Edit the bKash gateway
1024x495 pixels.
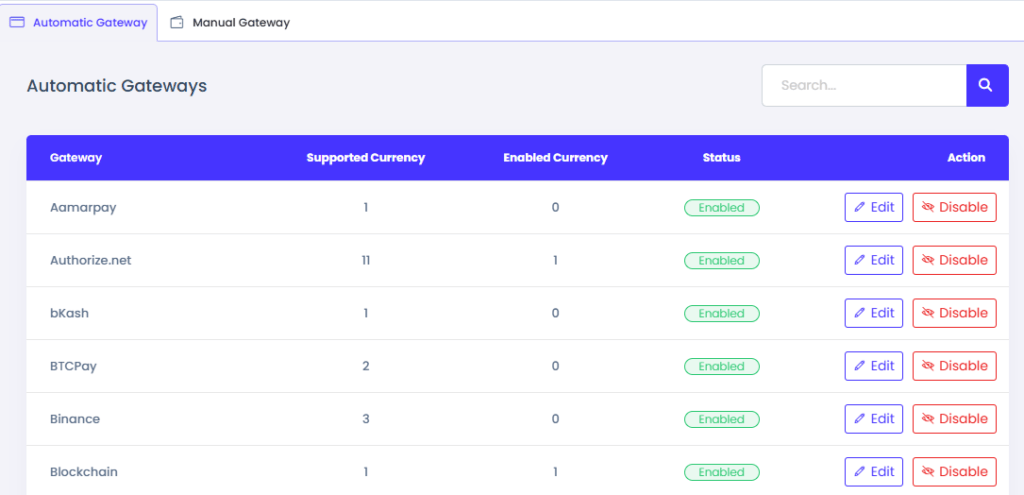873,313
